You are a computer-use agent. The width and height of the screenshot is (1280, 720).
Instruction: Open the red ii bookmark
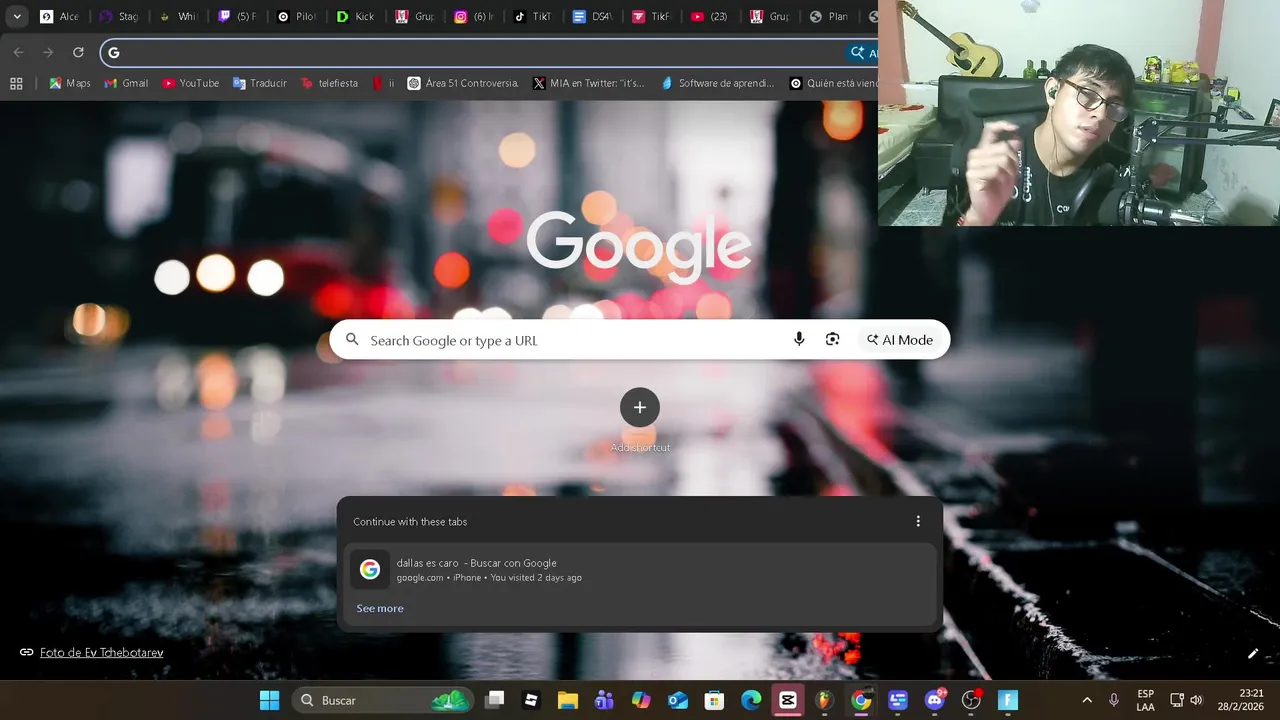click(x=384, y=83)
